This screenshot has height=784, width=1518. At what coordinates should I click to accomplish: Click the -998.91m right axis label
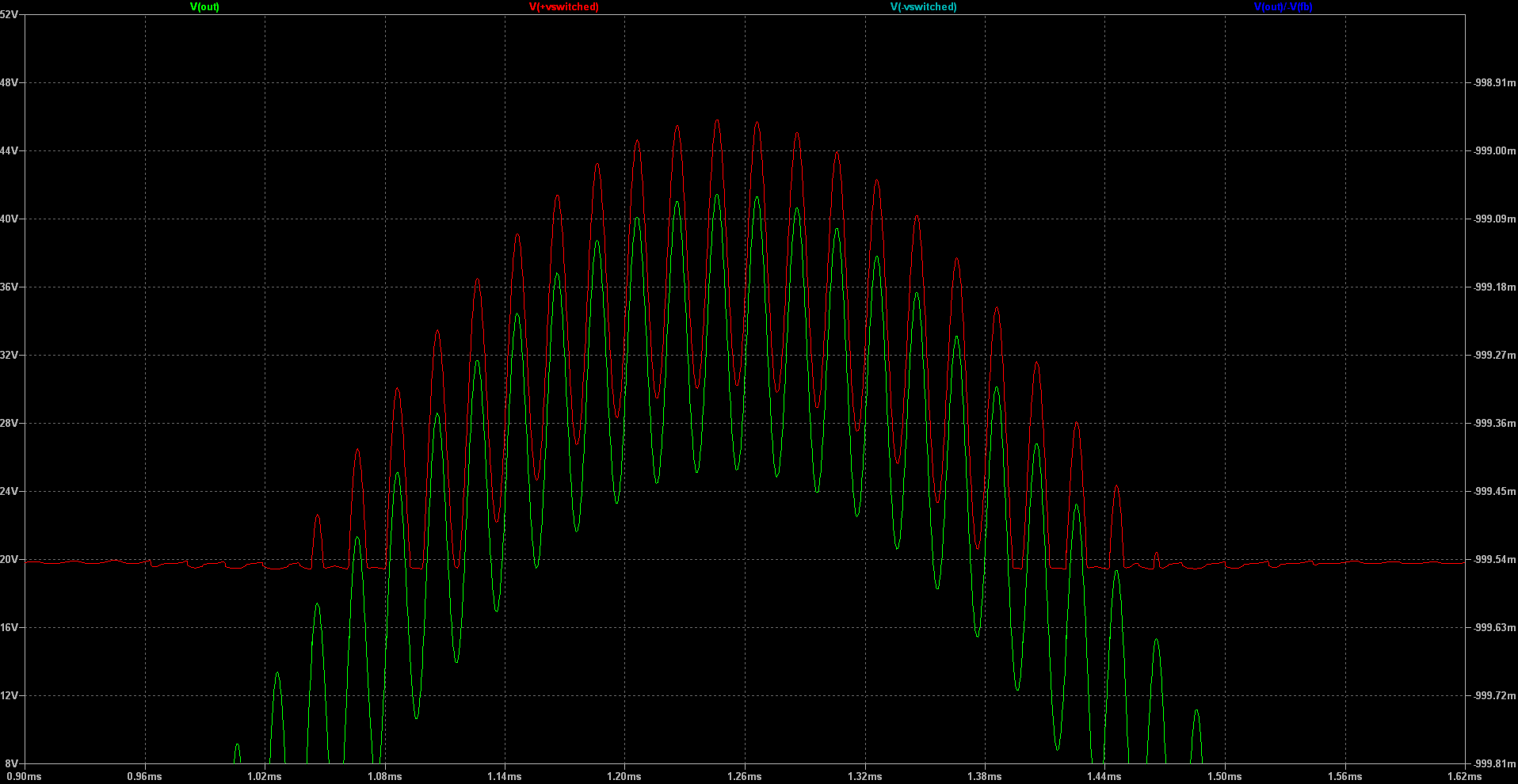pos(1493,82)
